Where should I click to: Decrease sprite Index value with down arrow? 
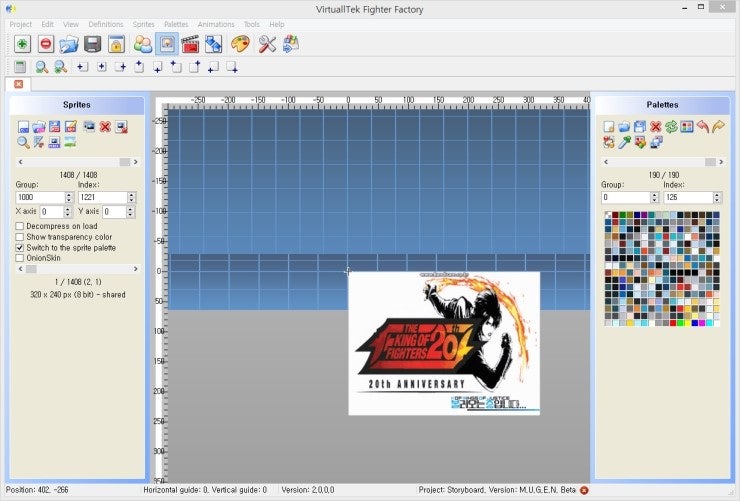(x=131, y=200)
